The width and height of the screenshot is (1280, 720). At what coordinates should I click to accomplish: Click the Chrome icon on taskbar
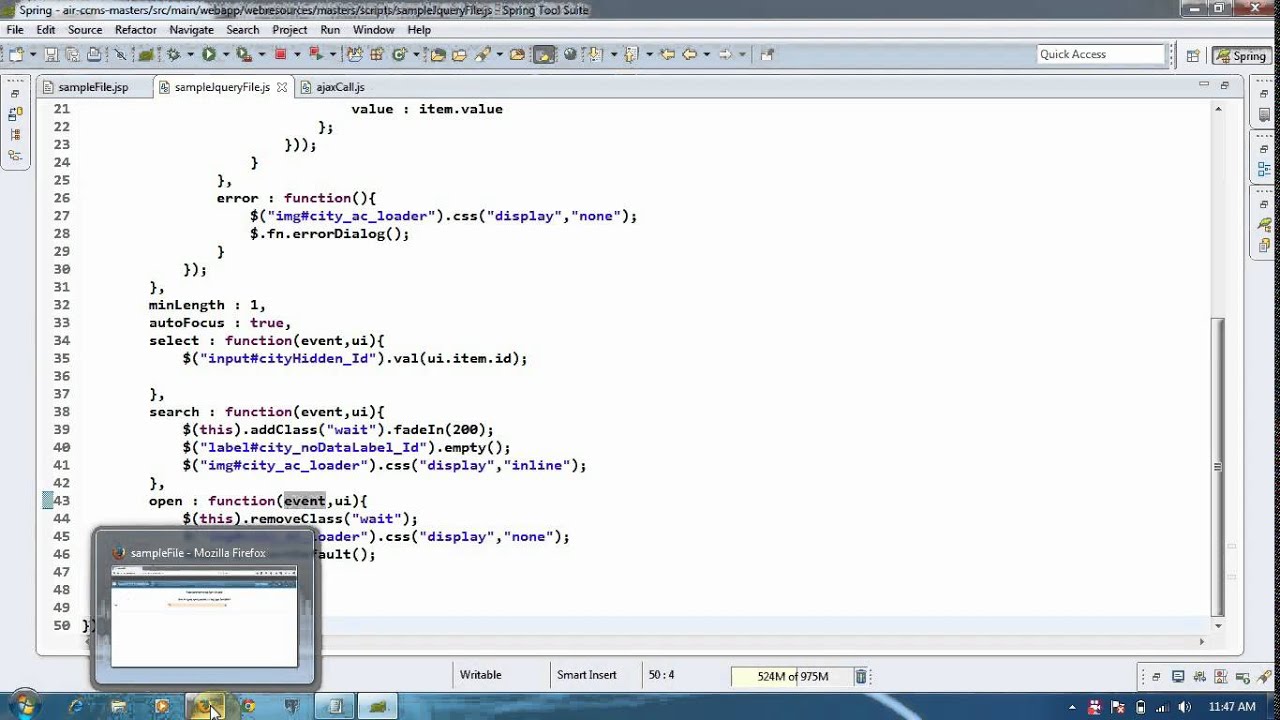point(248,706)
